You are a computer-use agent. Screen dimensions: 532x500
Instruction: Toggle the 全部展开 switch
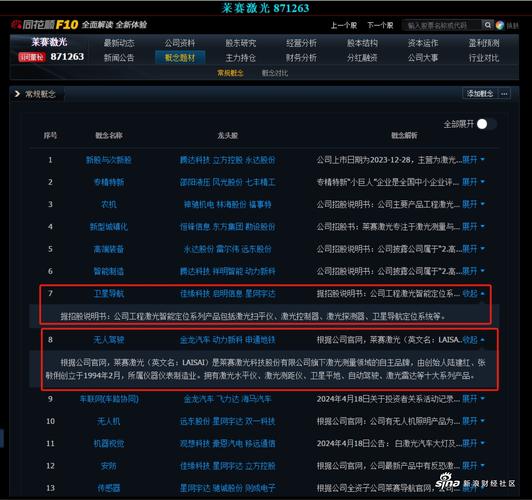pos(487,124)
